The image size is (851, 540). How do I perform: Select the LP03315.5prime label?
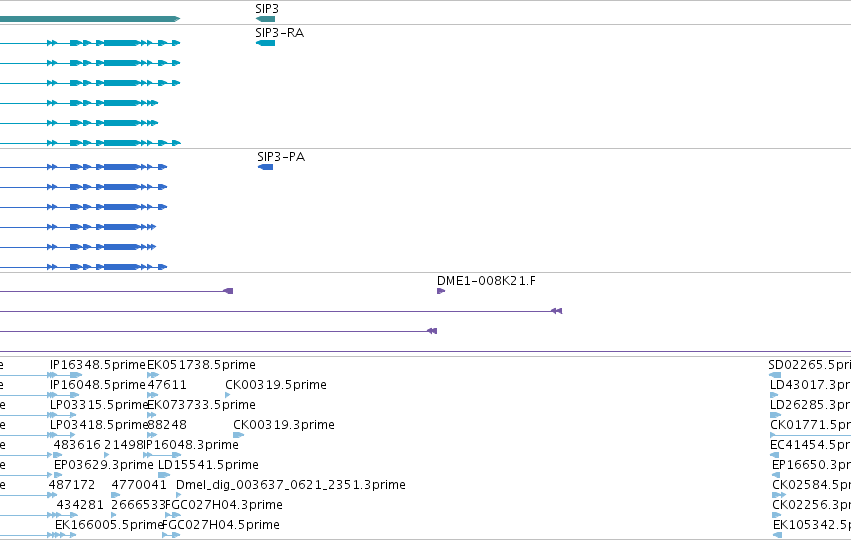pyautogui.click(x=99, y=405)
